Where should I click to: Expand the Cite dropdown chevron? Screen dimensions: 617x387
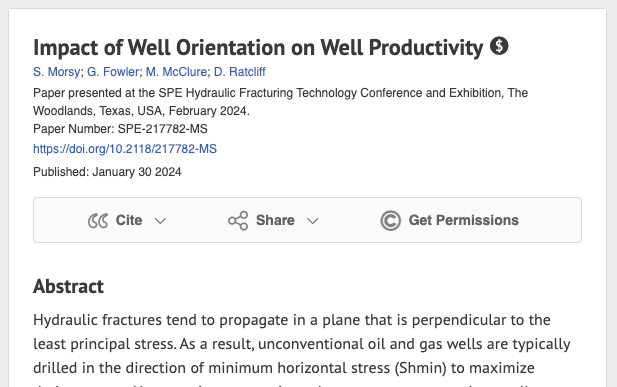pyautogui.click(x=160, y=221)
